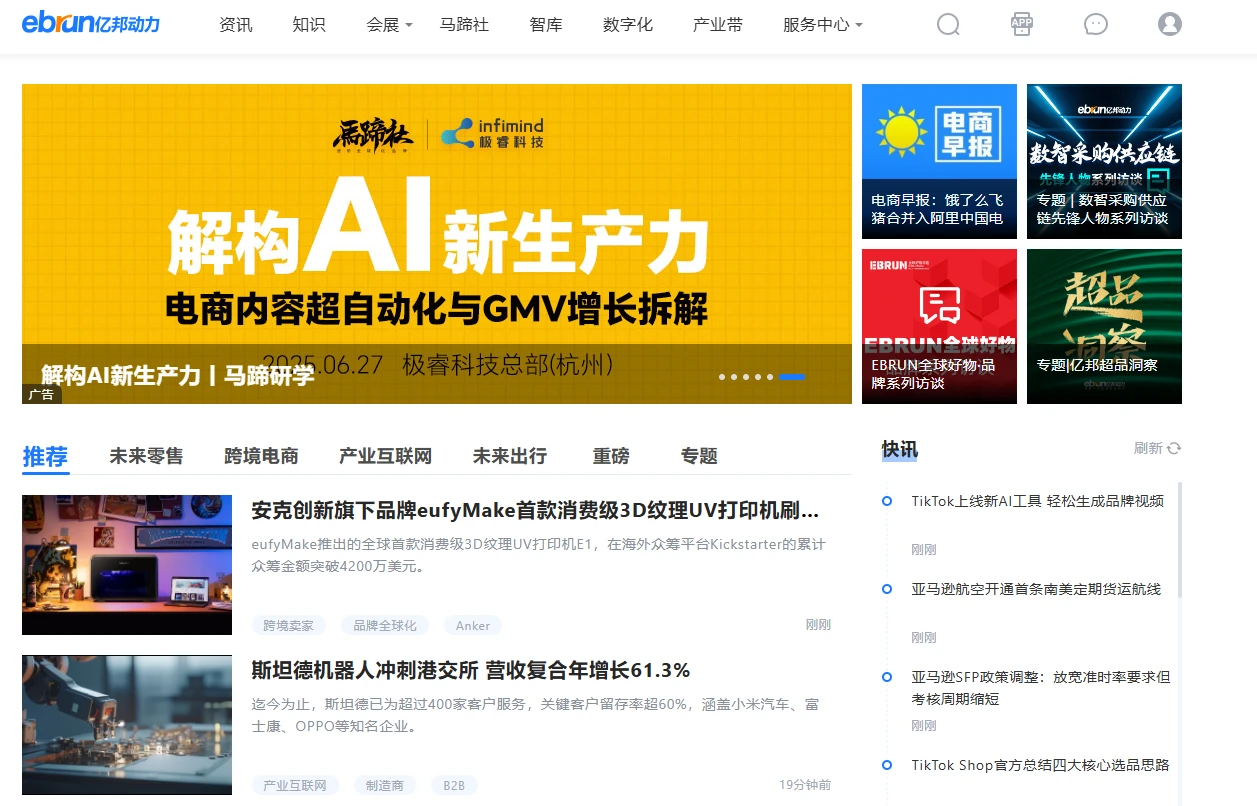Select the first carousel dot
The height and width of the screenshot is (806, 1257).
click(722, 377)
